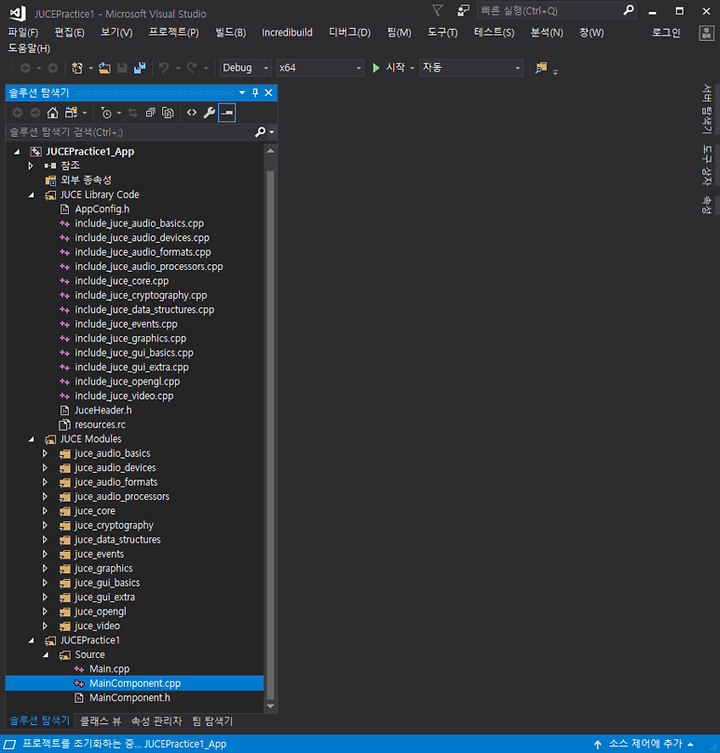
Task: Click the notifications filter flag icon in title bar
Action: tap(437, 10)
